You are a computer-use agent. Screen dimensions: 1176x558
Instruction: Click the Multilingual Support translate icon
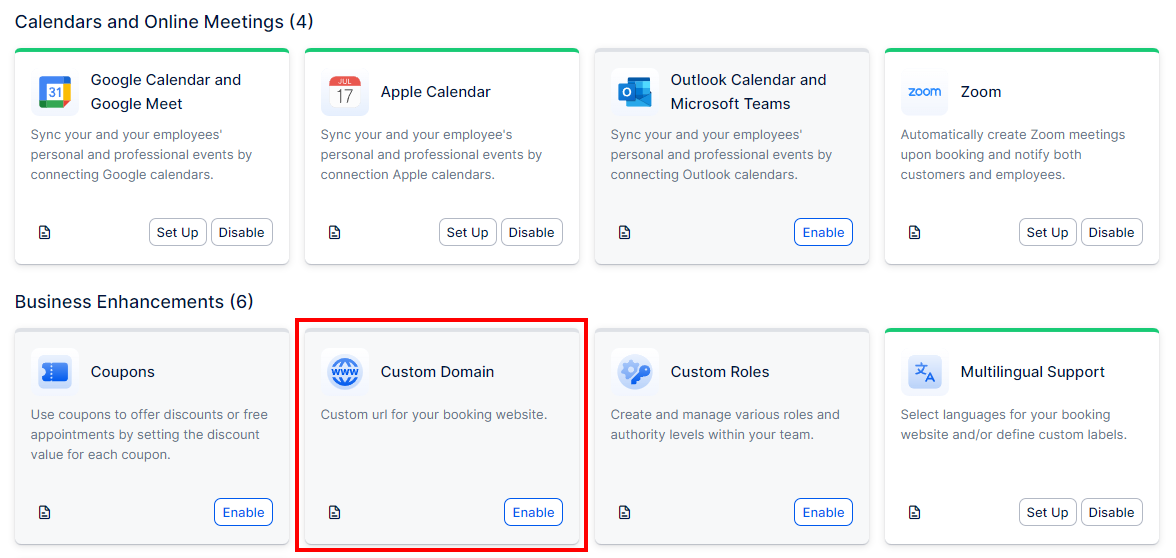(x=925, y=372)
